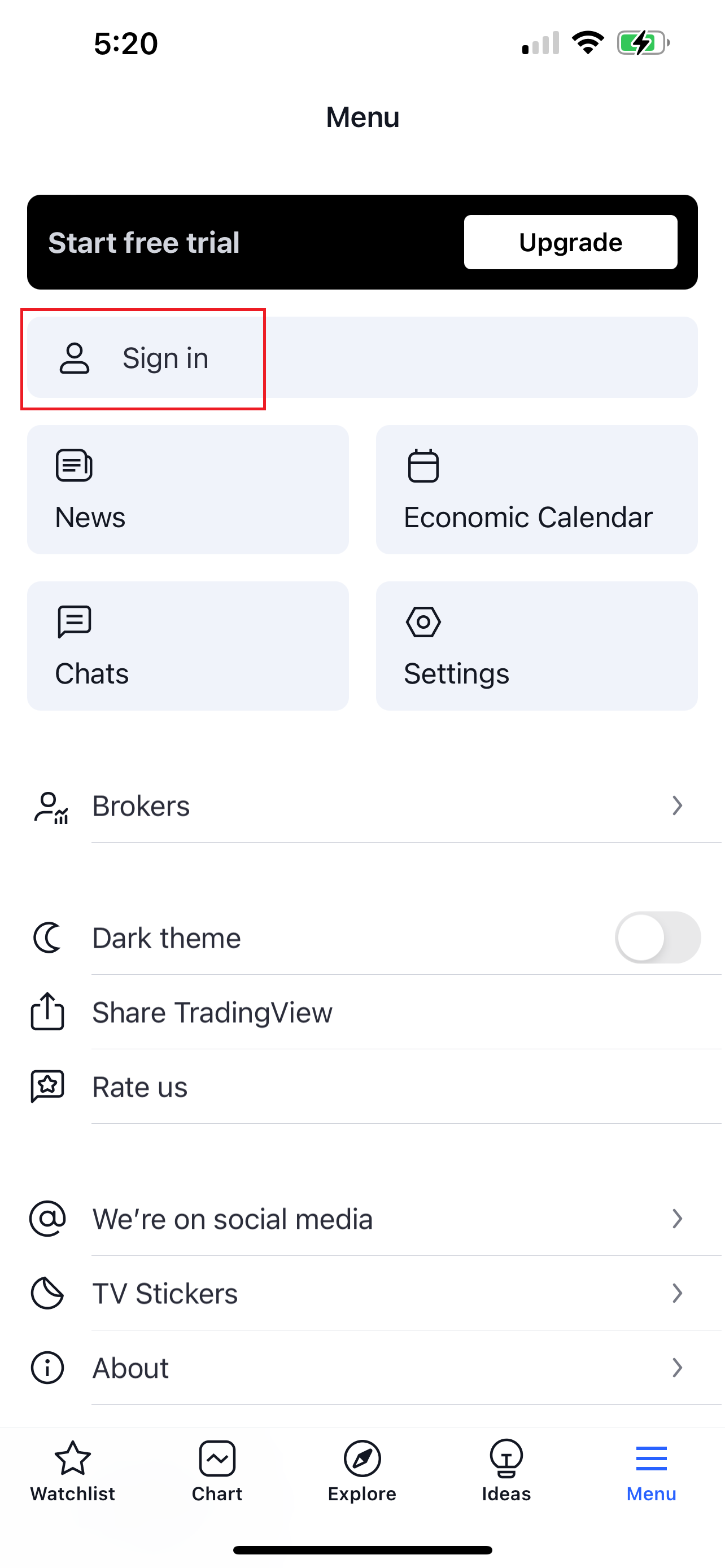Open the Chats speech bubble icon
Viewport: 725px width, 1568px height.
click(75, 621)
